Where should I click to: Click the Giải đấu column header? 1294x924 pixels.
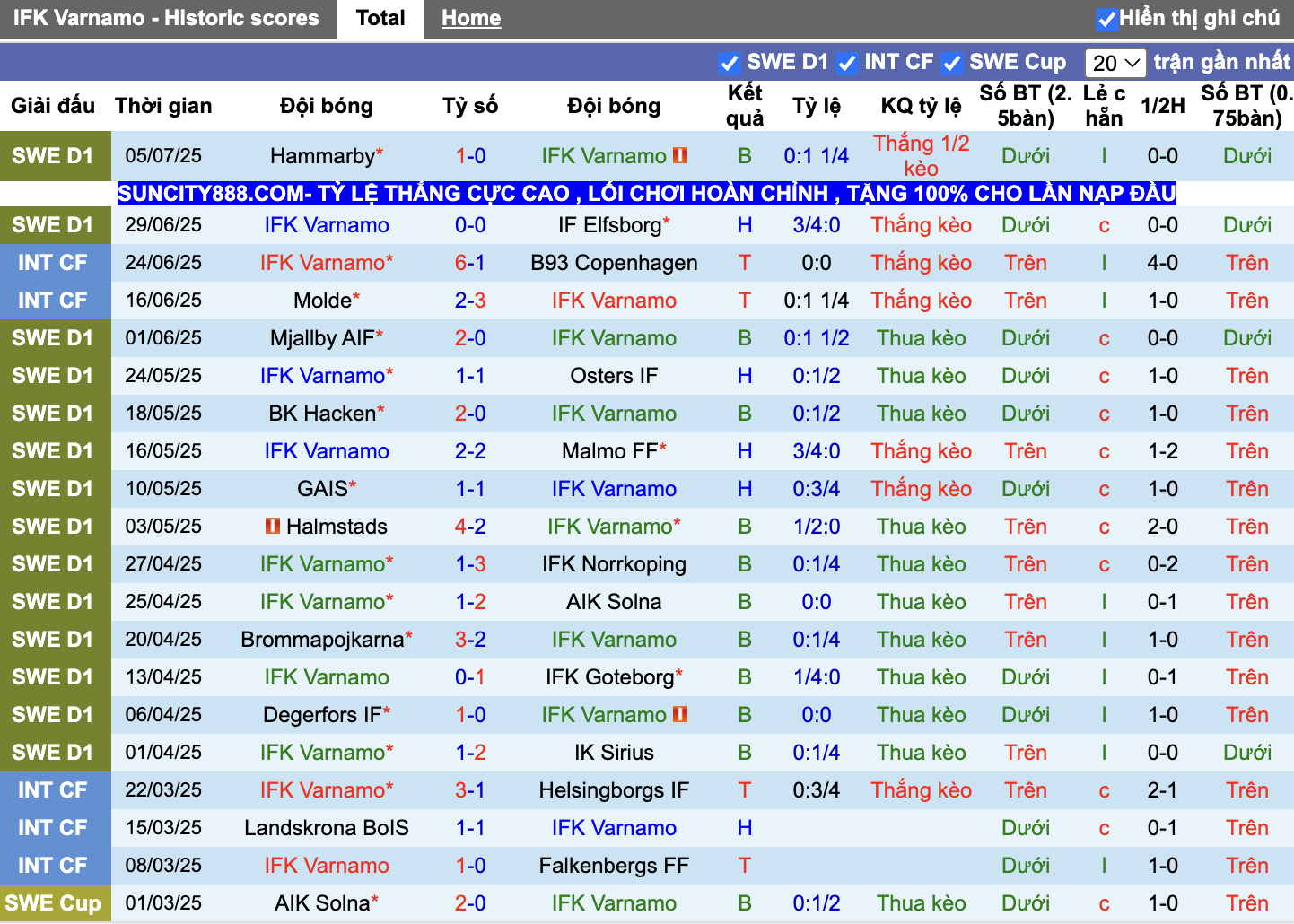53,106
